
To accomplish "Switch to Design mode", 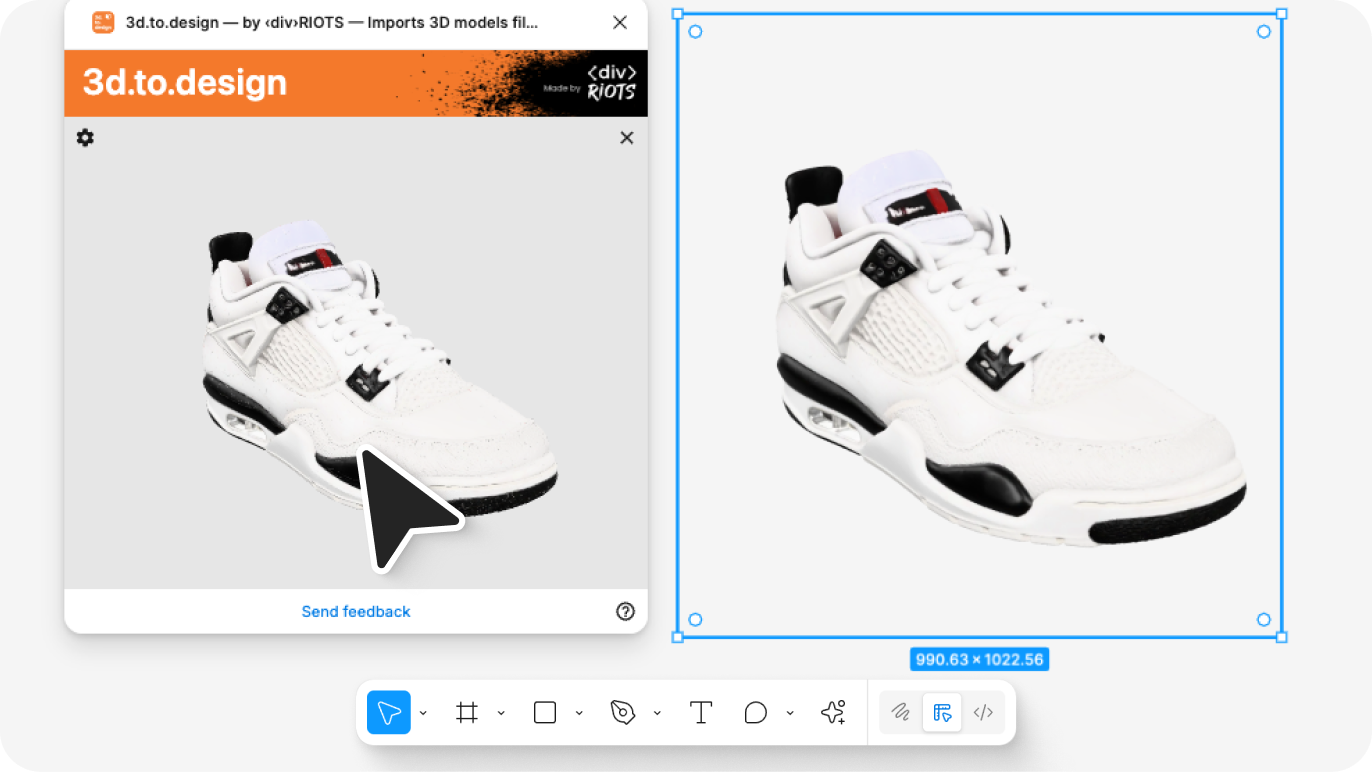I will (x=942, y=713).
